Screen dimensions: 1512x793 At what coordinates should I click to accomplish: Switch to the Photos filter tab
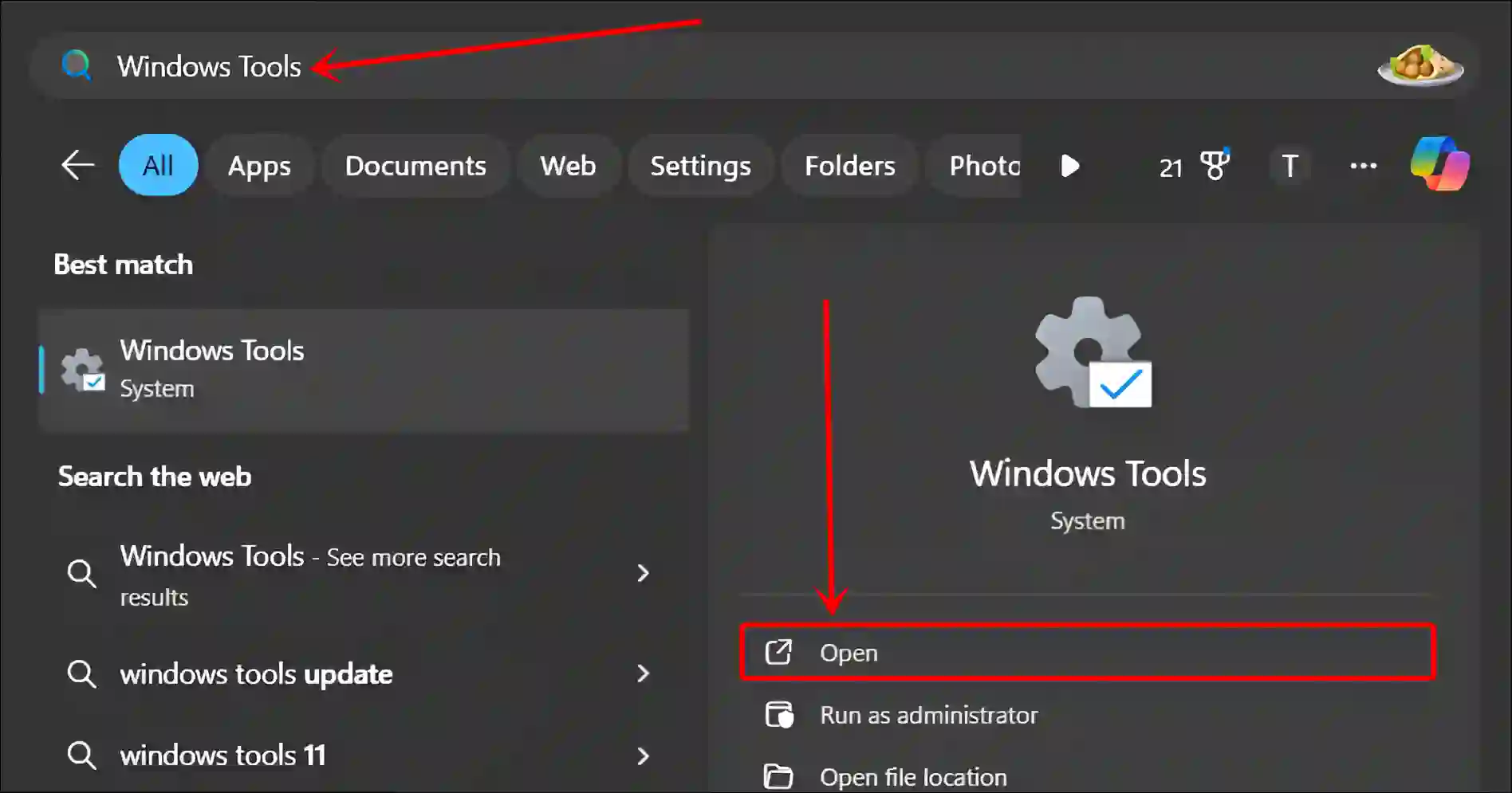[x=975, y=166]
